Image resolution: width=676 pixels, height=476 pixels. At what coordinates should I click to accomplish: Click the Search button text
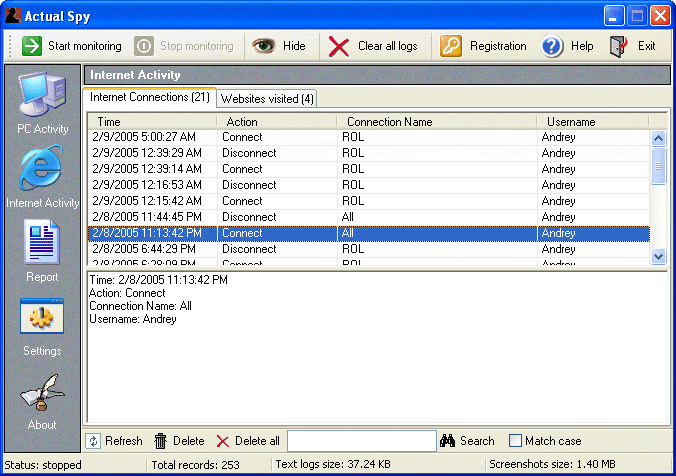pyautogui.click(x=477, y=441)
